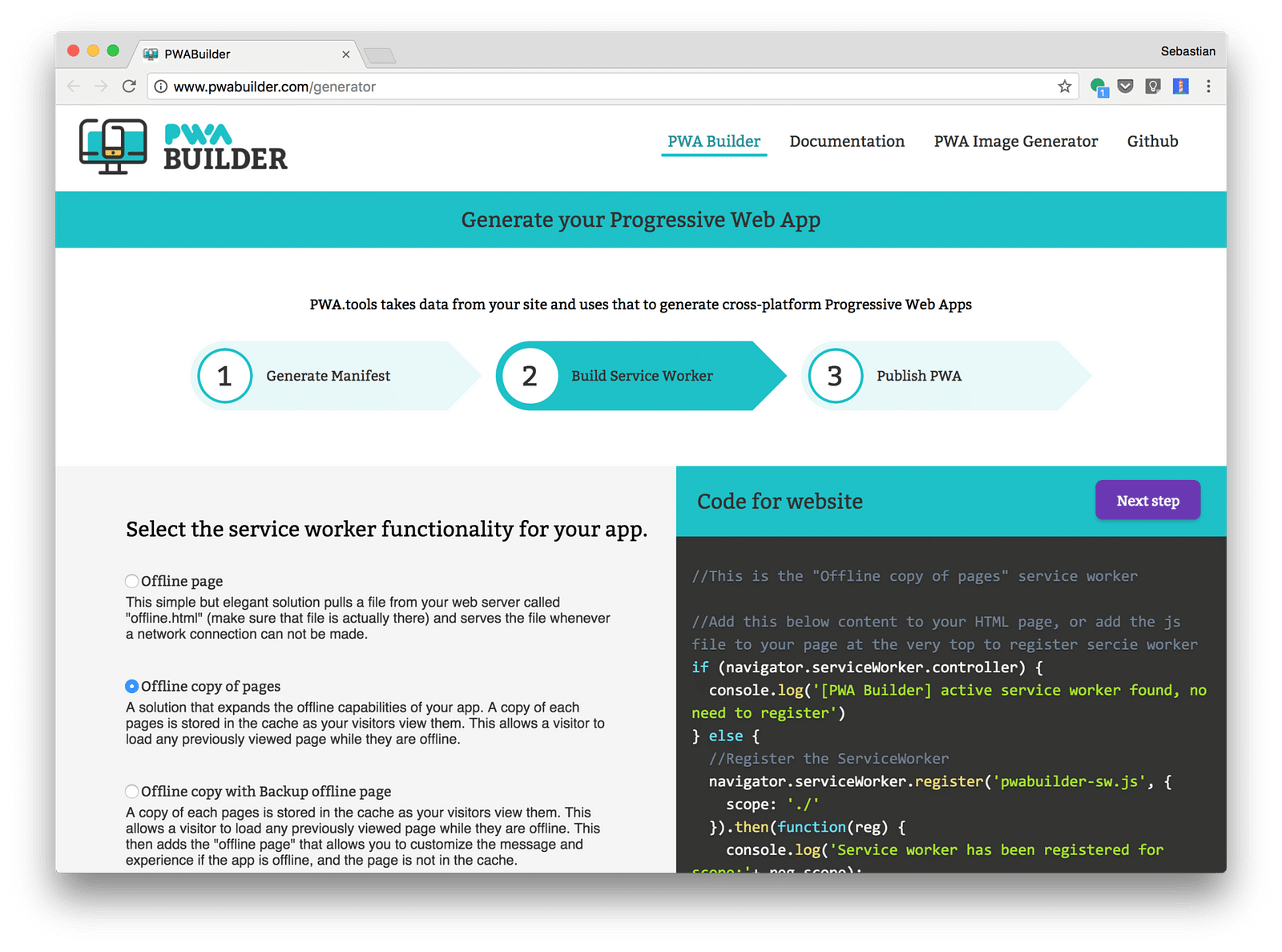Open a new browser tab
This screenshot has width=1282, height=952.
(380, 55)
